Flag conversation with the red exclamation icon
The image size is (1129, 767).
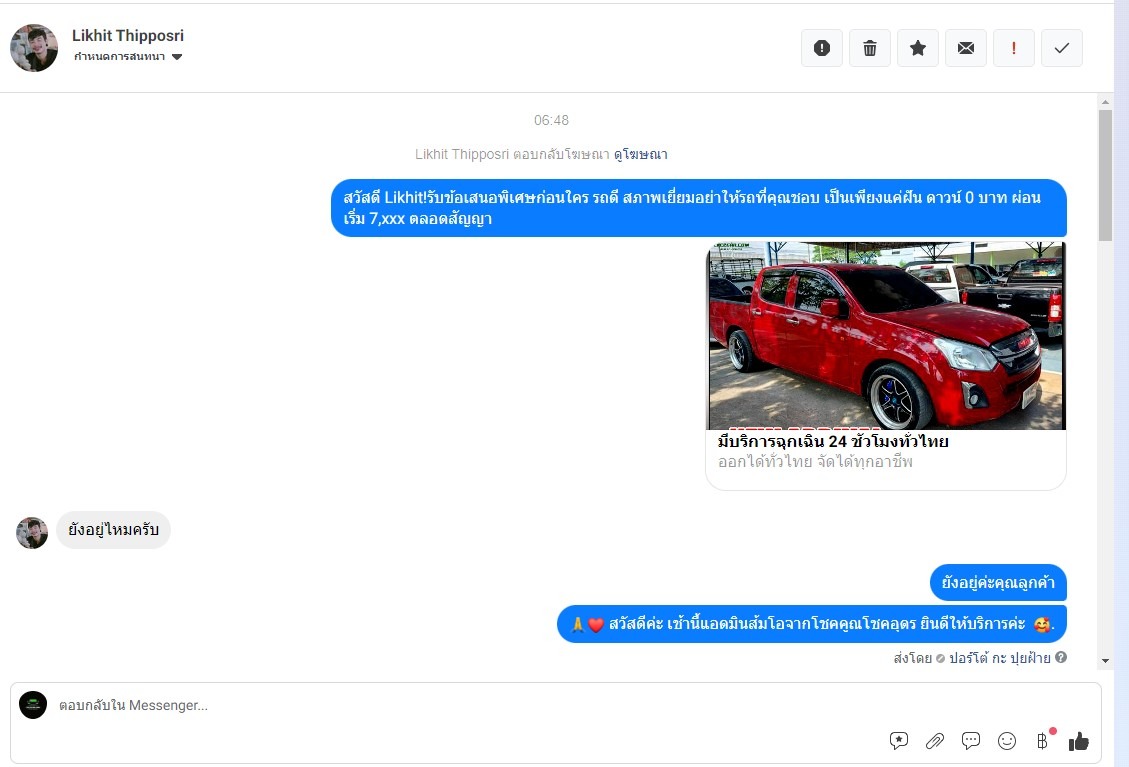tap(1014, 48)
